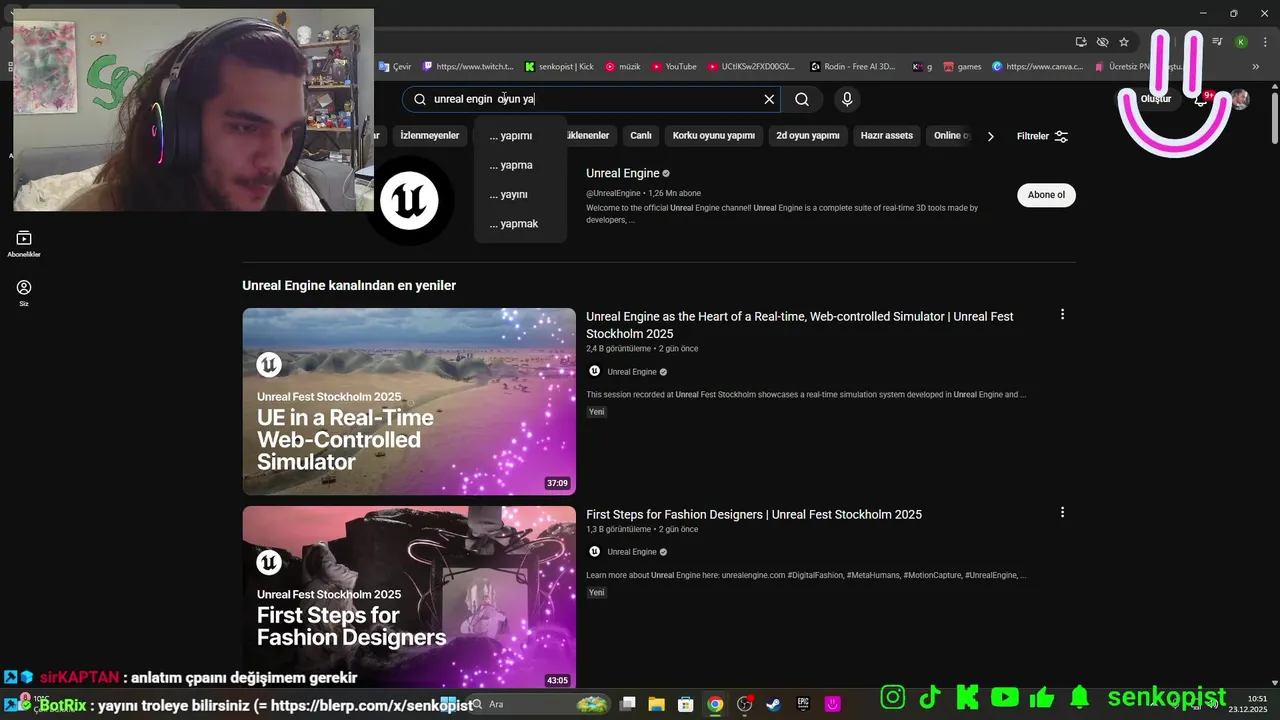Open Task View on the taskbar
This screenshot has height=720, width=1280.
pos(627,704)
